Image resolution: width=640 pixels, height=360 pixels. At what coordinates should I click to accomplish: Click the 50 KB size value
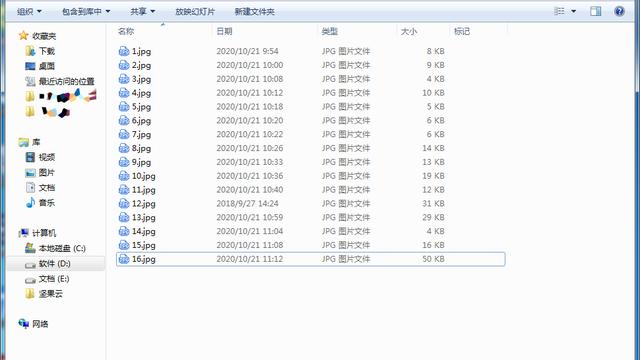pyautogui.click(x=433, y=259)
